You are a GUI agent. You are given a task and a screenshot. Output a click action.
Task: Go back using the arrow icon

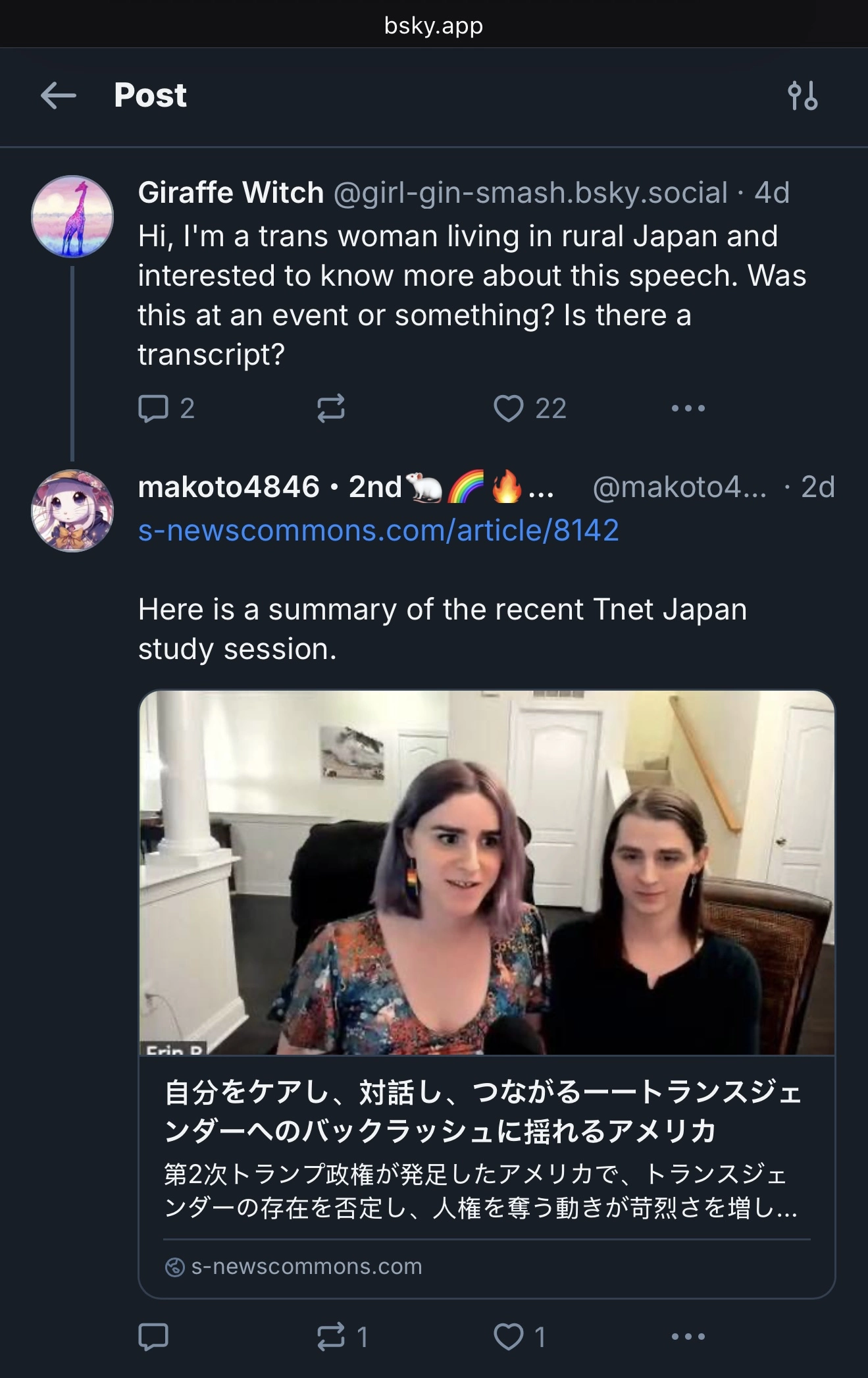click(x=59, y=95)
